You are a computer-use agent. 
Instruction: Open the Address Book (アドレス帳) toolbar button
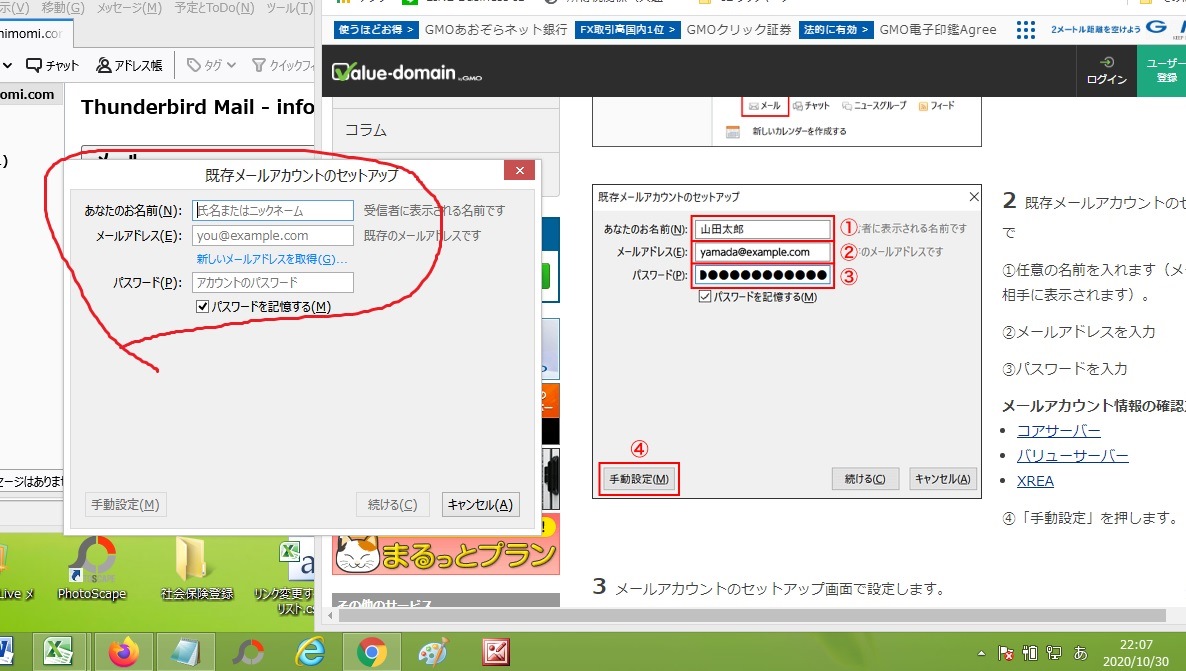(129, 66)
